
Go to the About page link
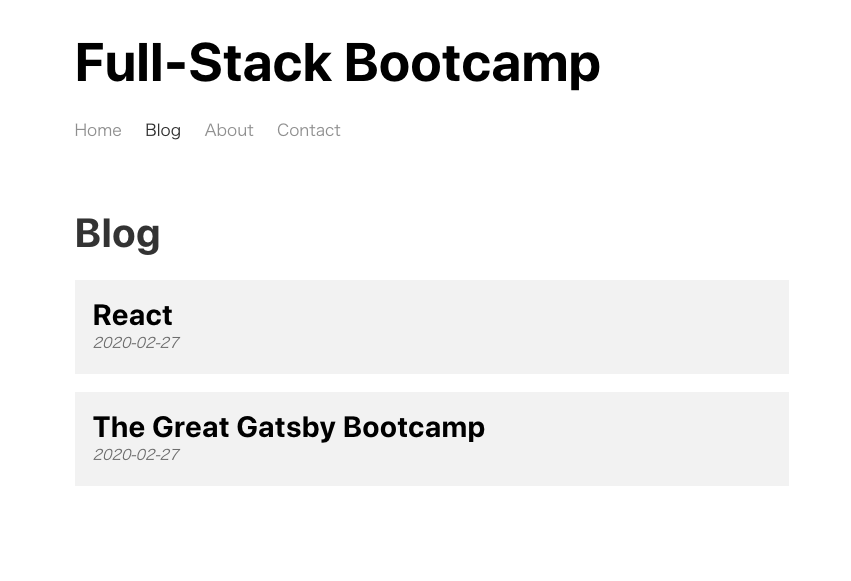coord(229,130)
